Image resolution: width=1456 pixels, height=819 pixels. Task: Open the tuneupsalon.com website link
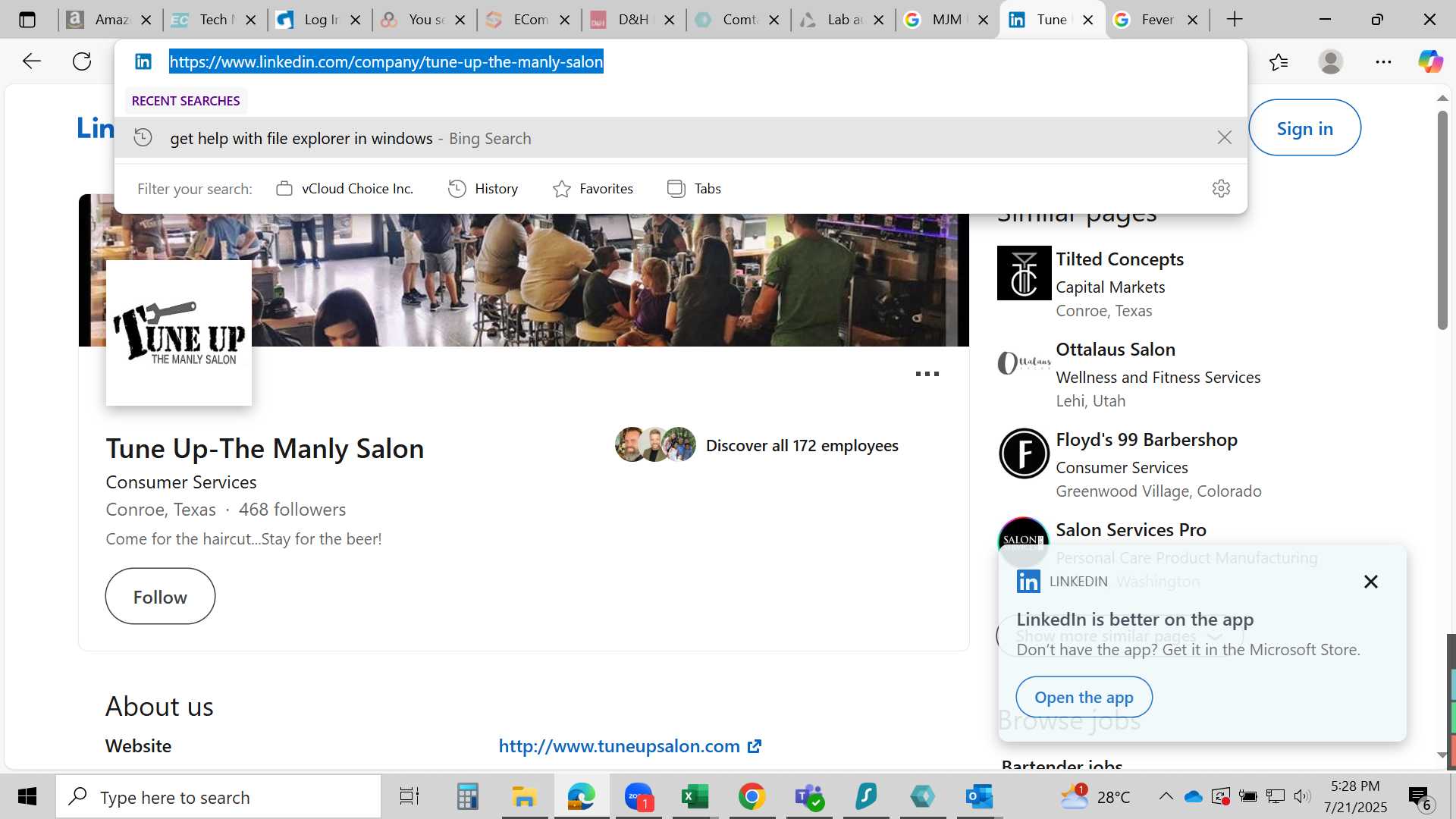pos(629,746)
